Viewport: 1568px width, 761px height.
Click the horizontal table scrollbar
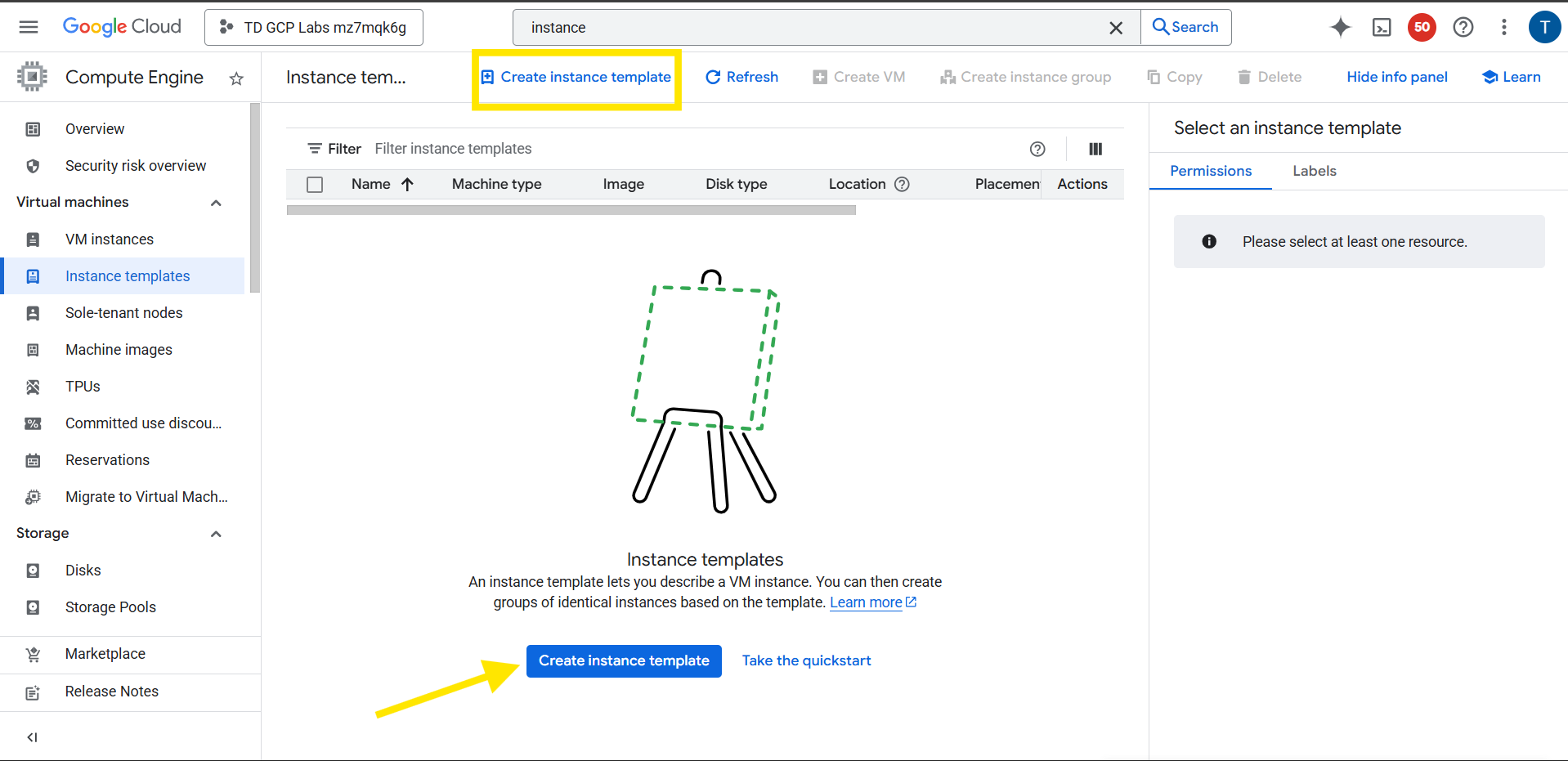tap(571, 210)
